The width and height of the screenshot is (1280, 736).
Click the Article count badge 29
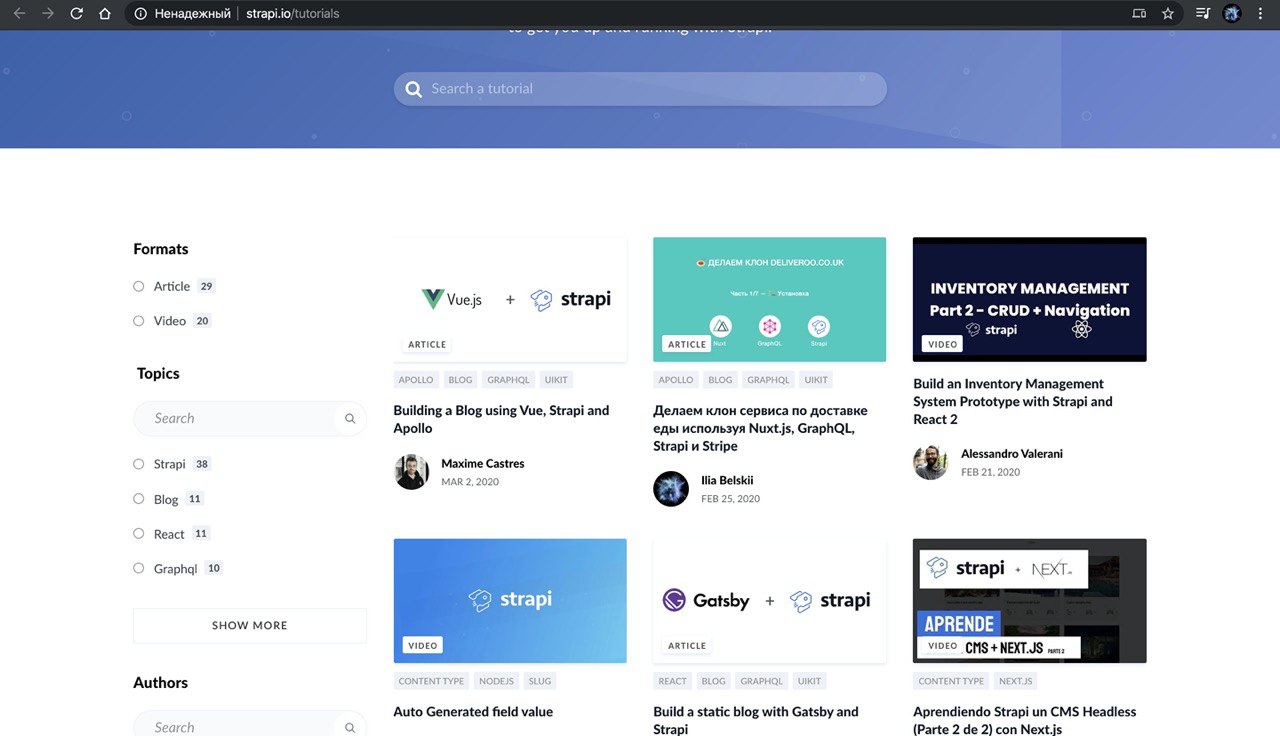pyautogui.click(x=206, y=286)
